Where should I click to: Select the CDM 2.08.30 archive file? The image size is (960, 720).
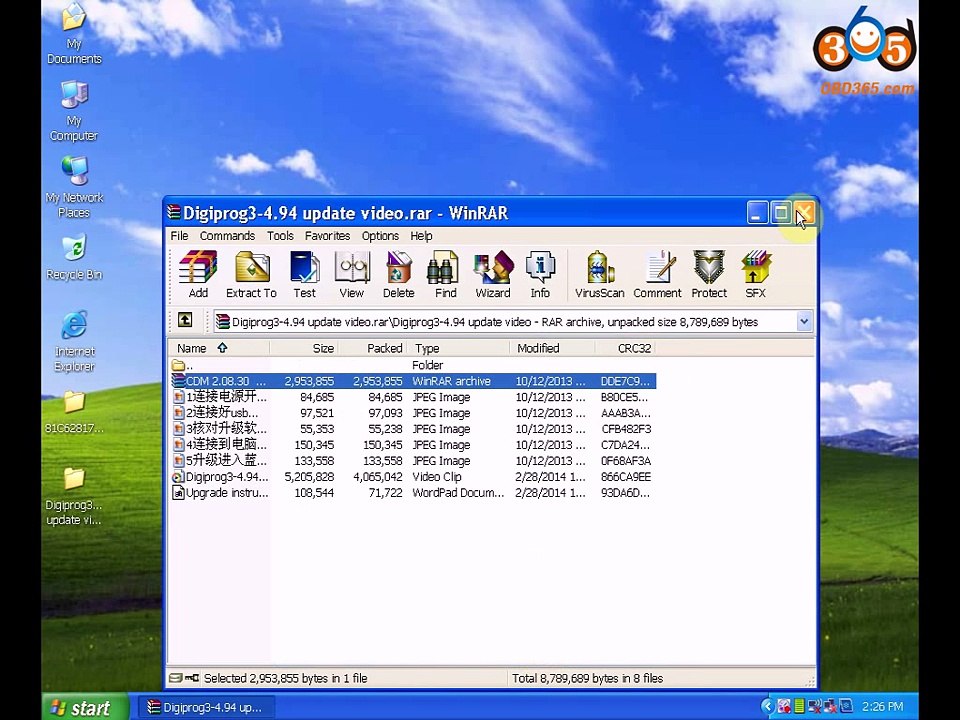[x=413, y=381]
